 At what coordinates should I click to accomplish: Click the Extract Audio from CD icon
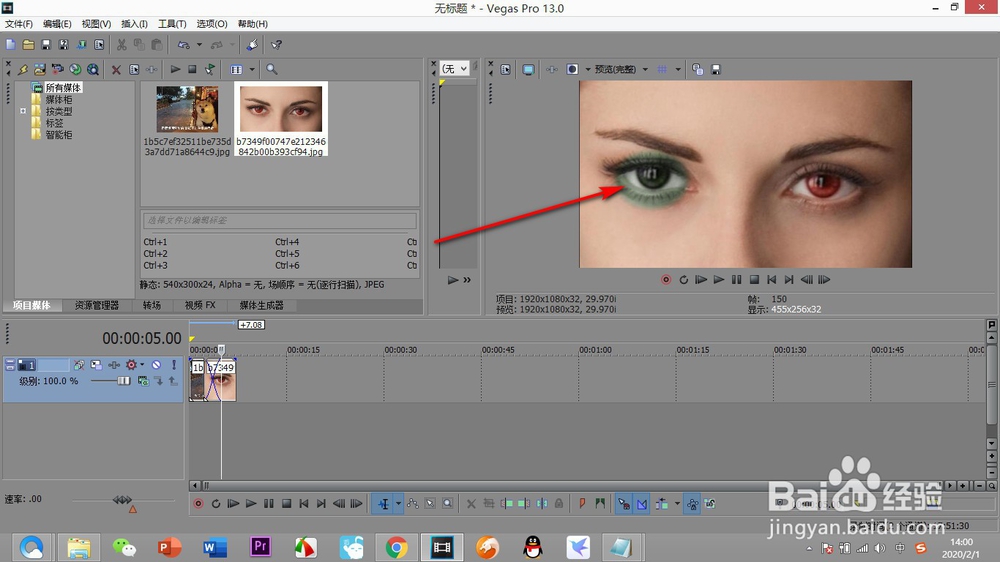coord(75,69)
